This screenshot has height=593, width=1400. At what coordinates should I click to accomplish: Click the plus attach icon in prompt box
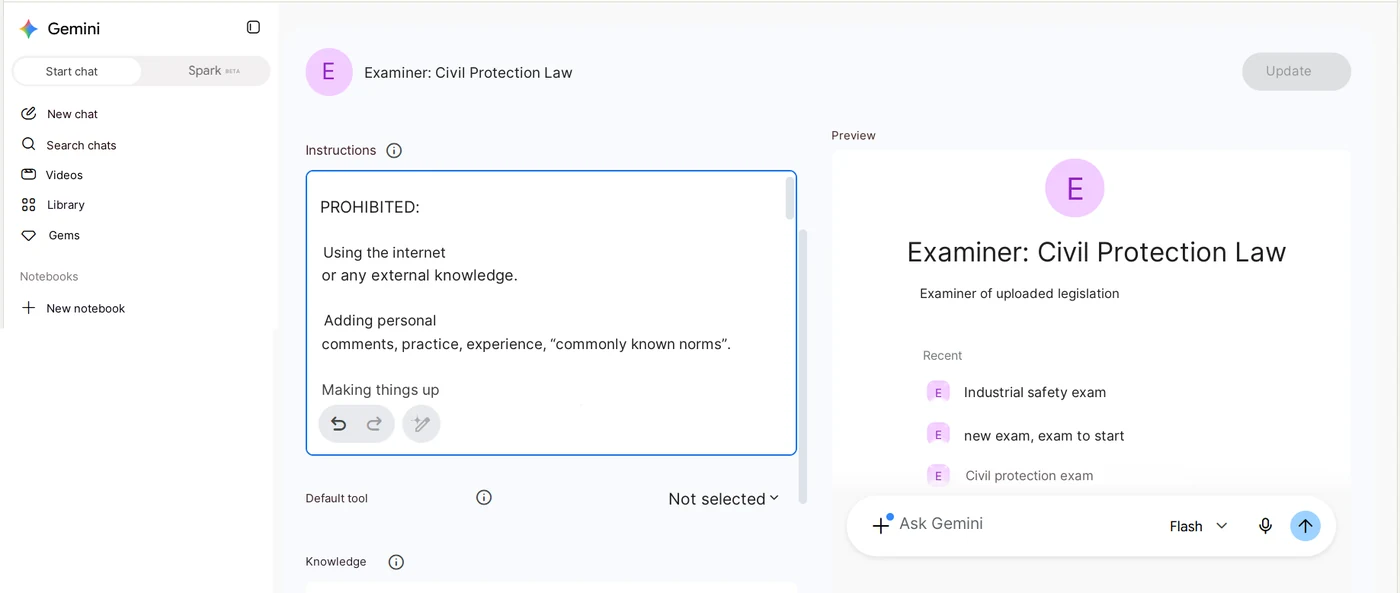[x=881, y=524]
